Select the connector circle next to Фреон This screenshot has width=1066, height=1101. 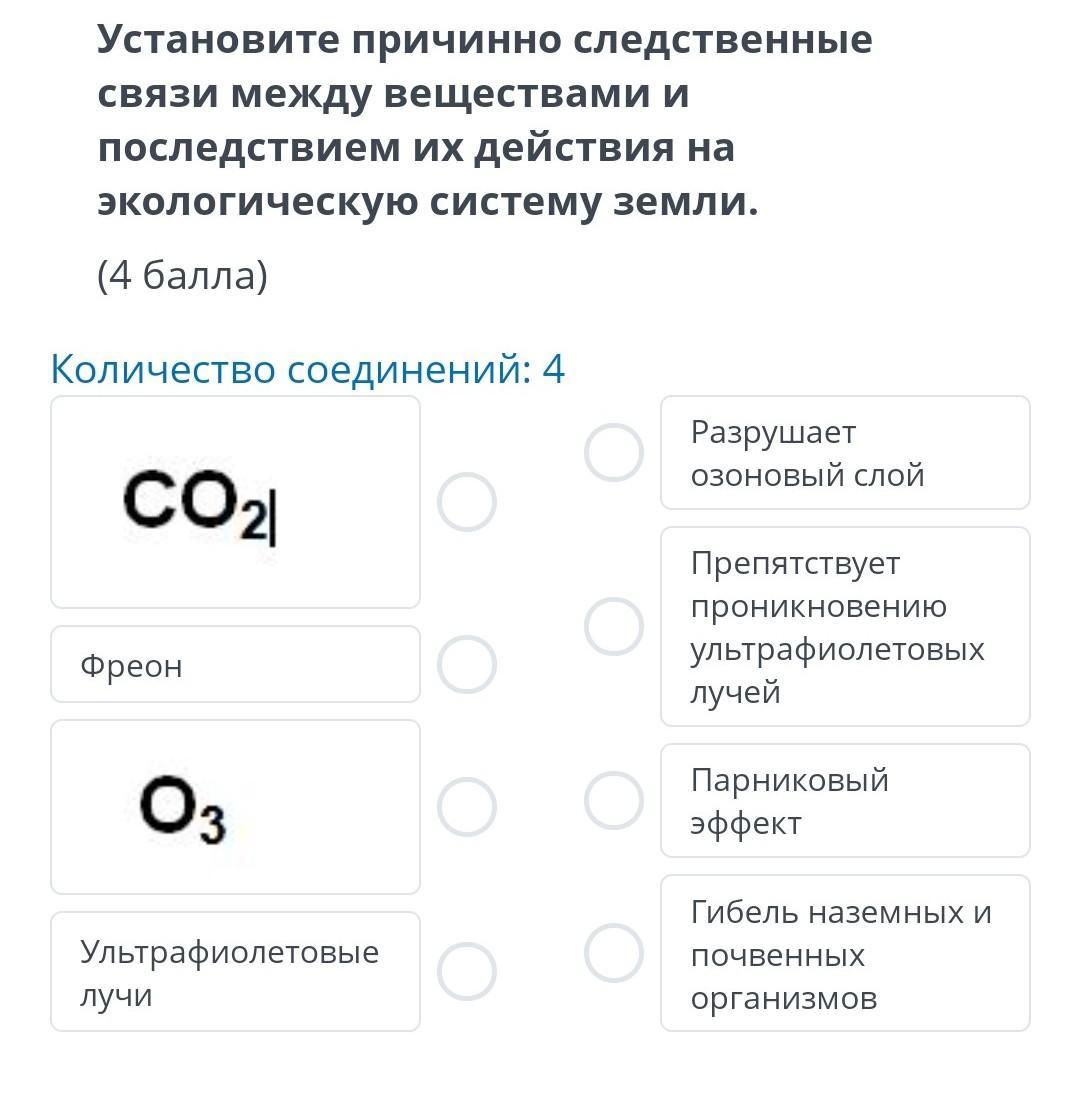[x=467, y=665]
